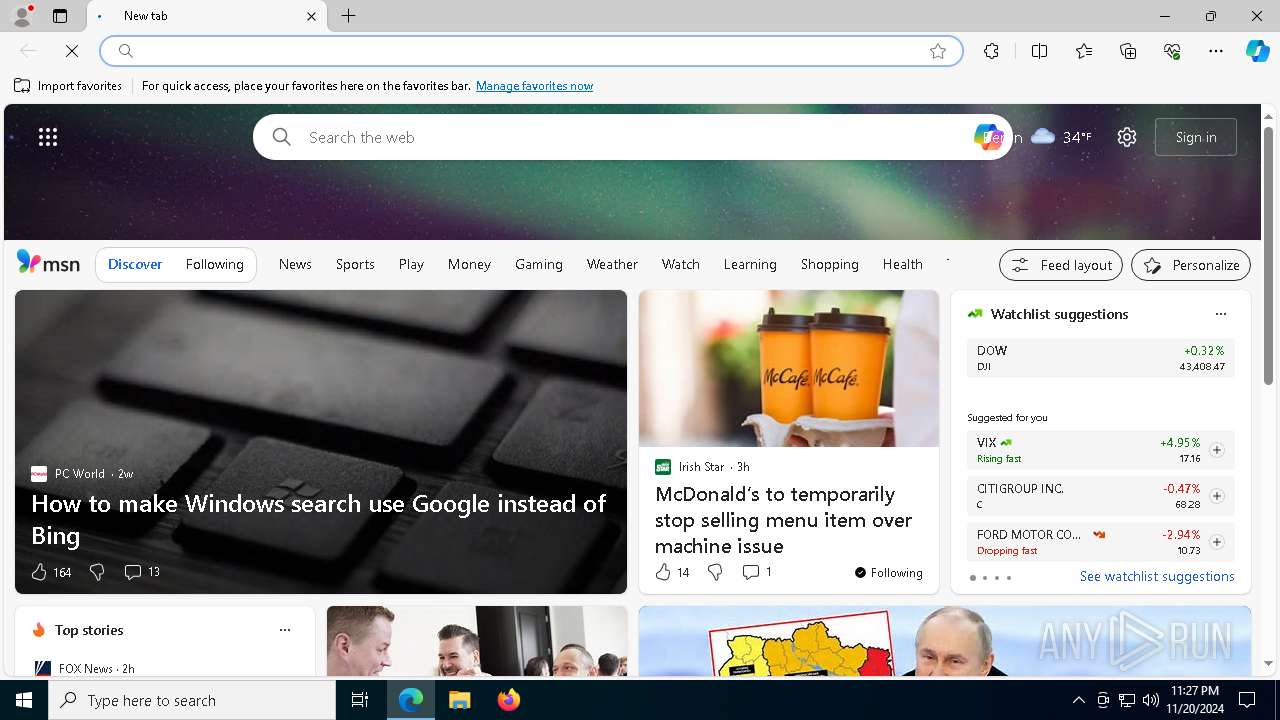Open Feed layout options
This screenshot has width=1280, height=720.
click(x=1061, y=265)
